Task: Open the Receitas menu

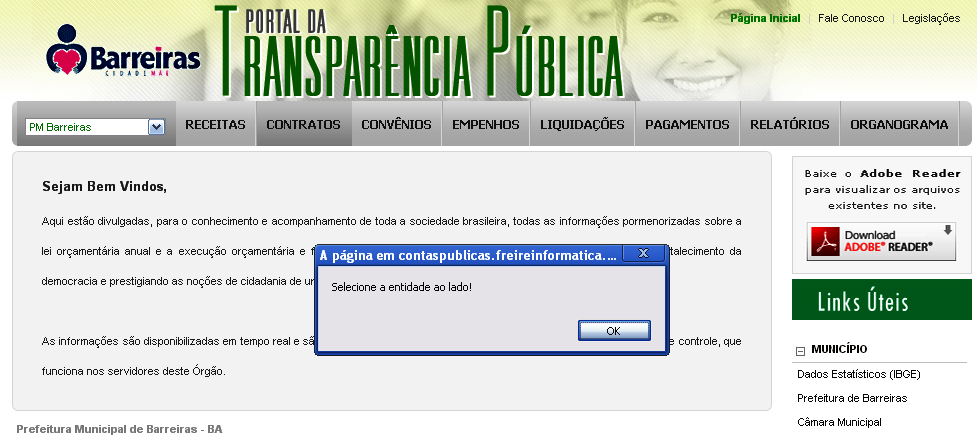Action: [215, 125]
